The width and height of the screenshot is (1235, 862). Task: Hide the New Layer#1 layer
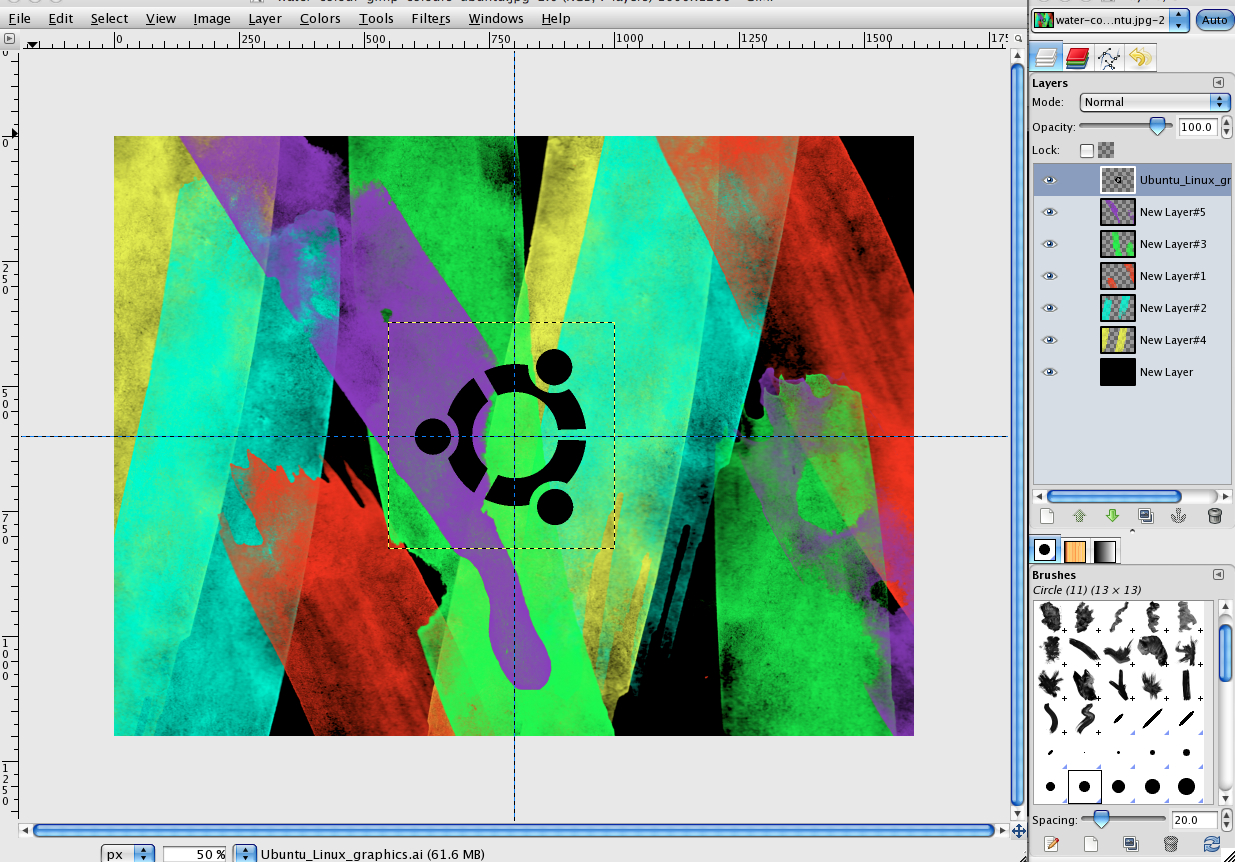tap(1049, 276)
